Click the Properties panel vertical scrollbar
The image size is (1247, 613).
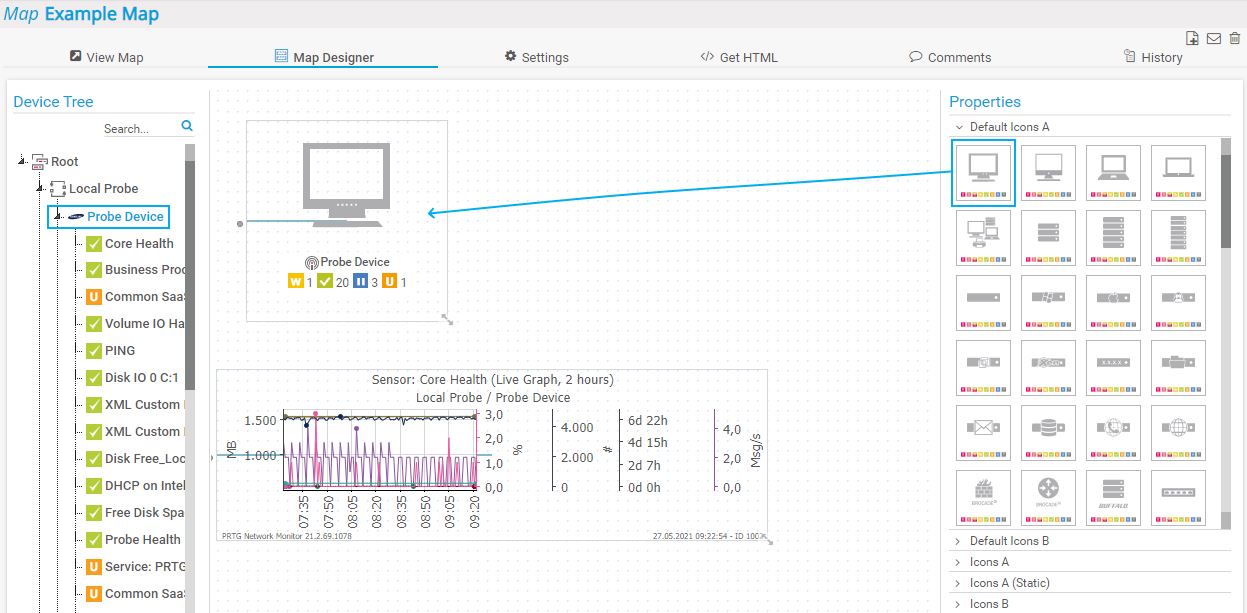1226,200
